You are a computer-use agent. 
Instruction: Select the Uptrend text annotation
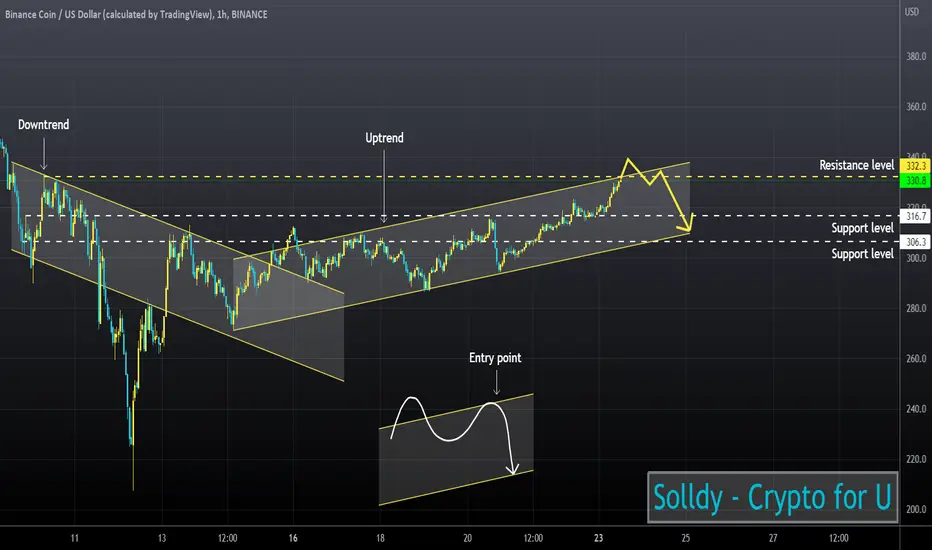(x=384, y=138)
